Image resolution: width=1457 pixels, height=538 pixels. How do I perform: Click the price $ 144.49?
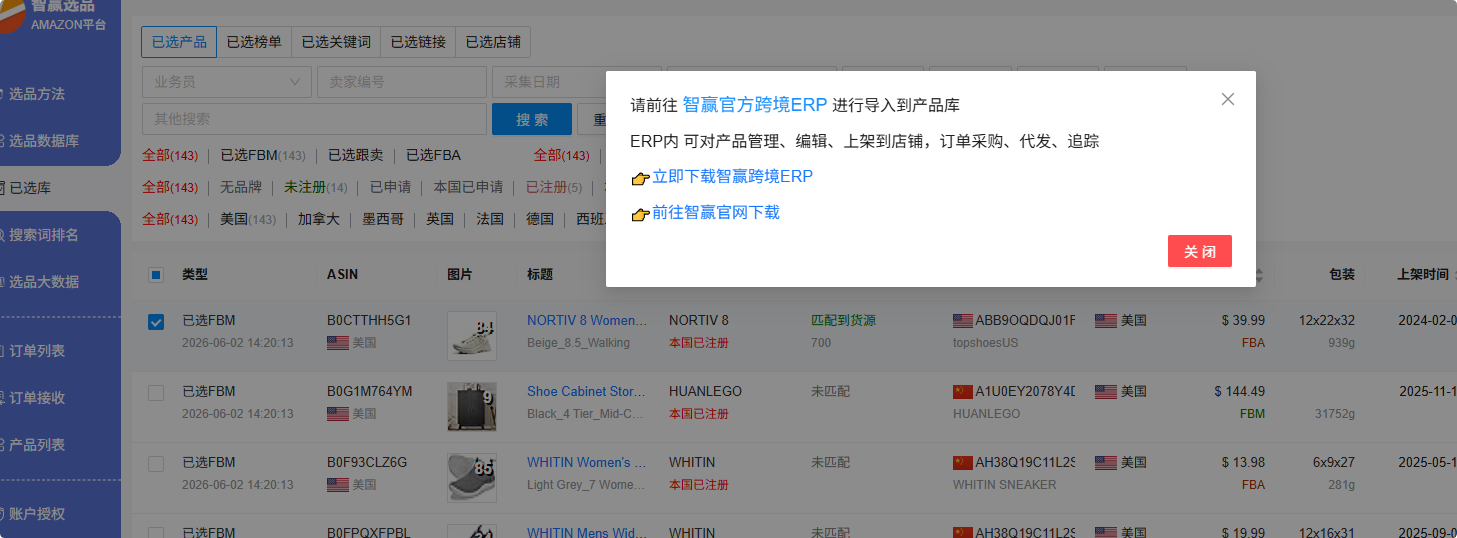pyautogui.click(x=1240, y=392)
